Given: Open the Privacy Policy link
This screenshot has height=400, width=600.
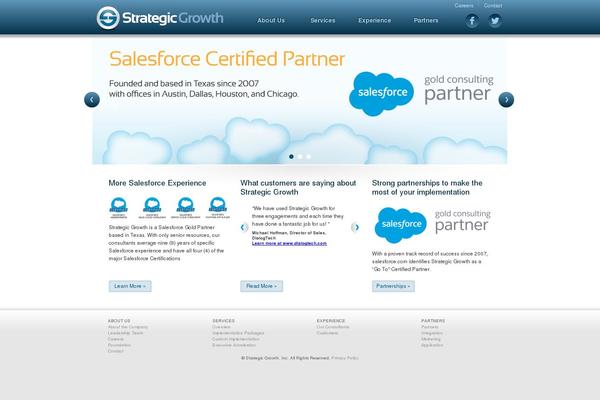Looking at the screenshot, I should pos(345,358).
